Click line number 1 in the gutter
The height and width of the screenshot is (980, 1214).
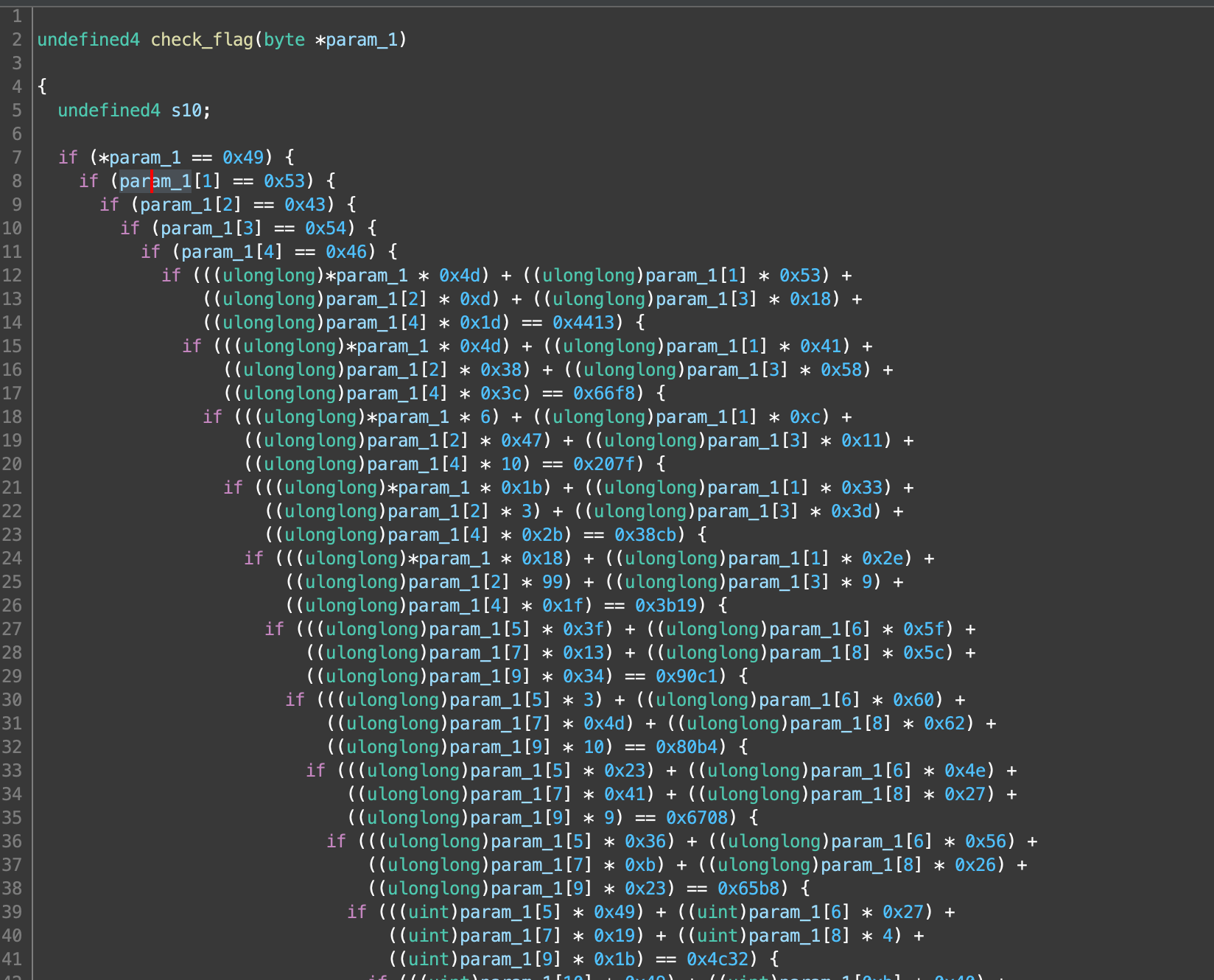click(x=17, y=16)
